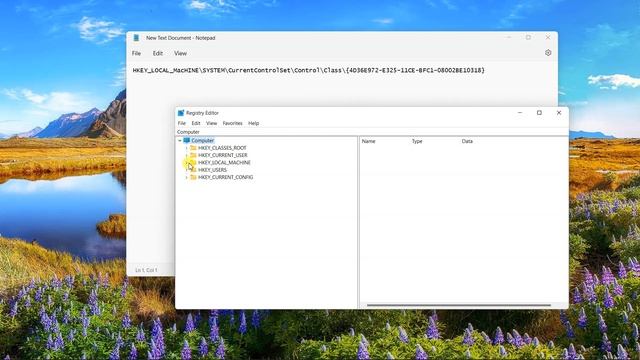The height and width of the screenshot is (360, 640).
Task: Expand the HKEY_CLASSES_ROOT node arrow
Action: (187, 148)
